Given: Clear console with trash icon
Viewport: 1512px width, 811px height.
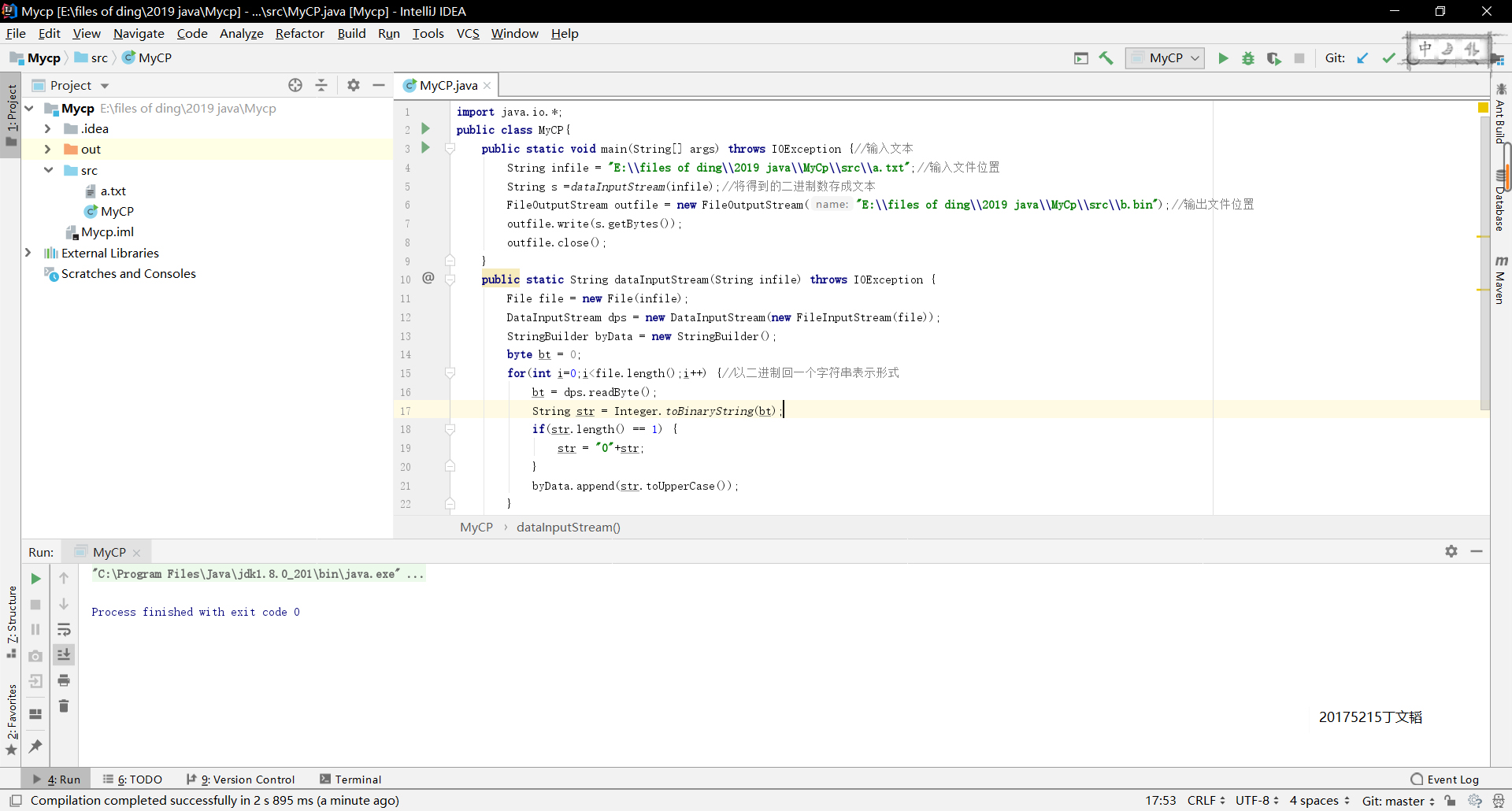Looking at the screenshot, I should click(x=64, y=705).
